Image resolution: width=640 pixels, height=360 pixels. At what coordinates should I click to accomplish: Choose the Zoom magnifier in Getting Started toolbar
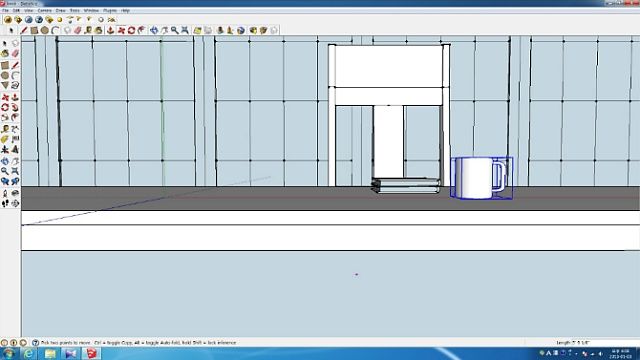[174, 30]
